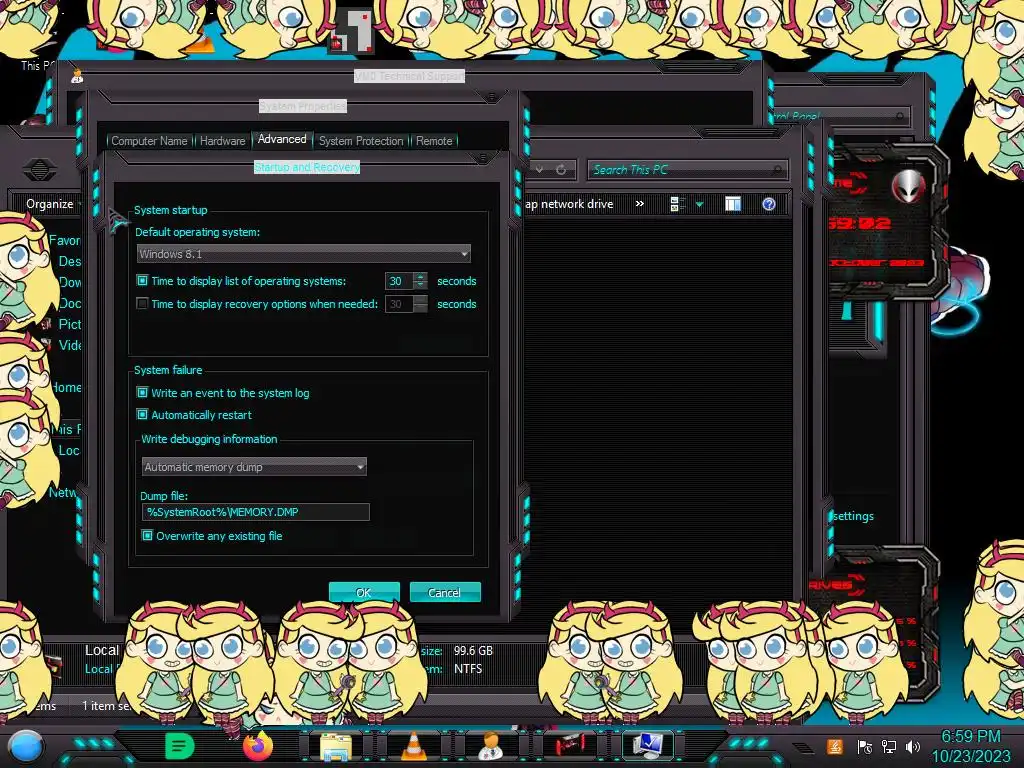Switch to Remote tab
This screenshot has height=768, width=1024.
[x=434, y=140]
